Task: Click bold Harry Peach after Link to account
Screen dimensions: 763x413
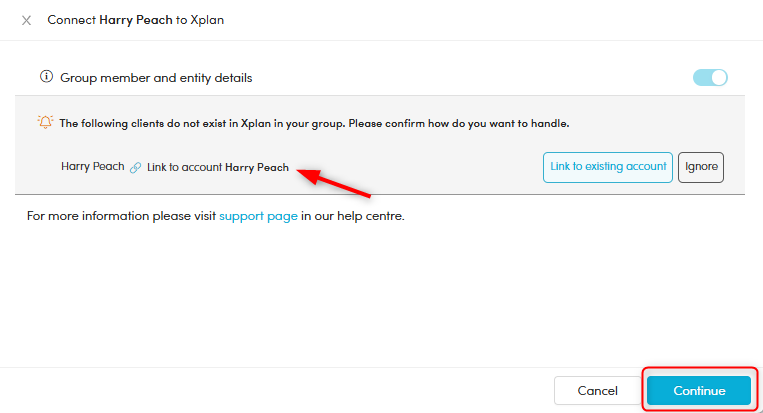Action: tap(257, 168)
